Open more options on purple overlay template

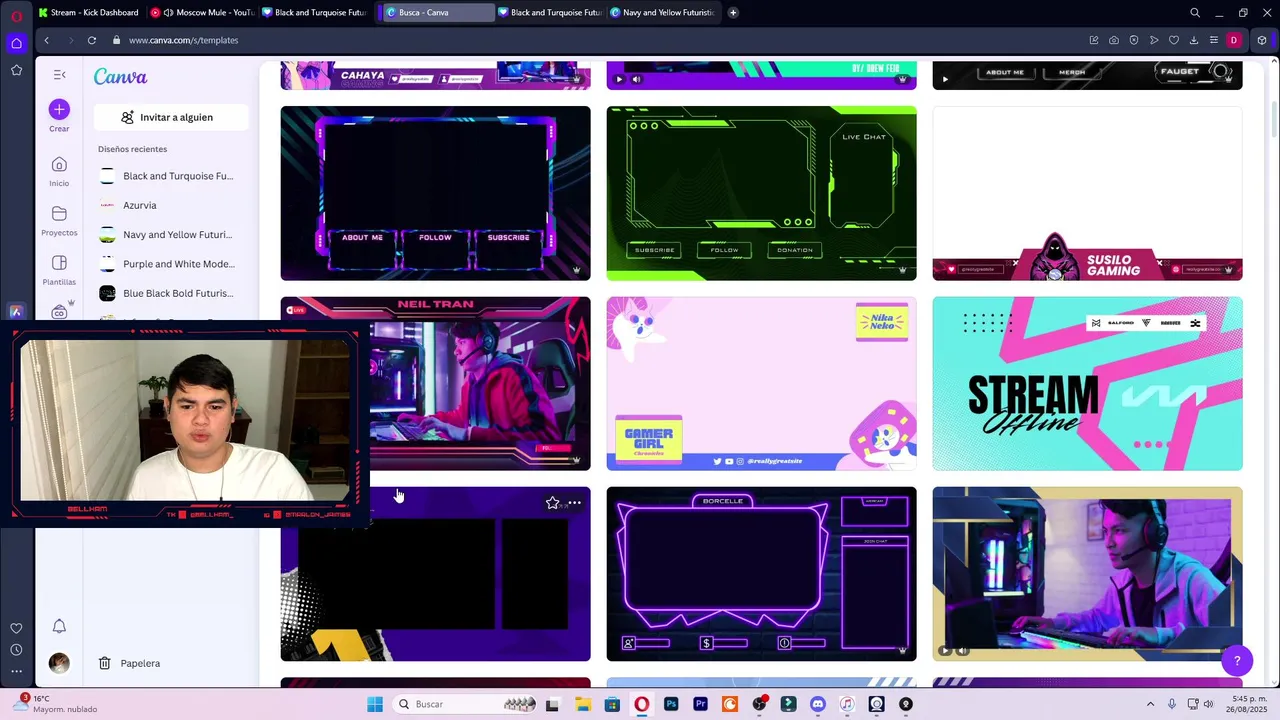click(574, 503)
